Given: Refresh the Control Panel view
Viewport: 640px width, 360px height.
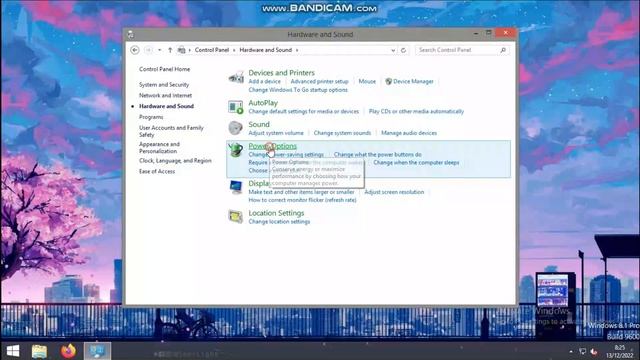Looking at the screenshot, I should point(403,50).
